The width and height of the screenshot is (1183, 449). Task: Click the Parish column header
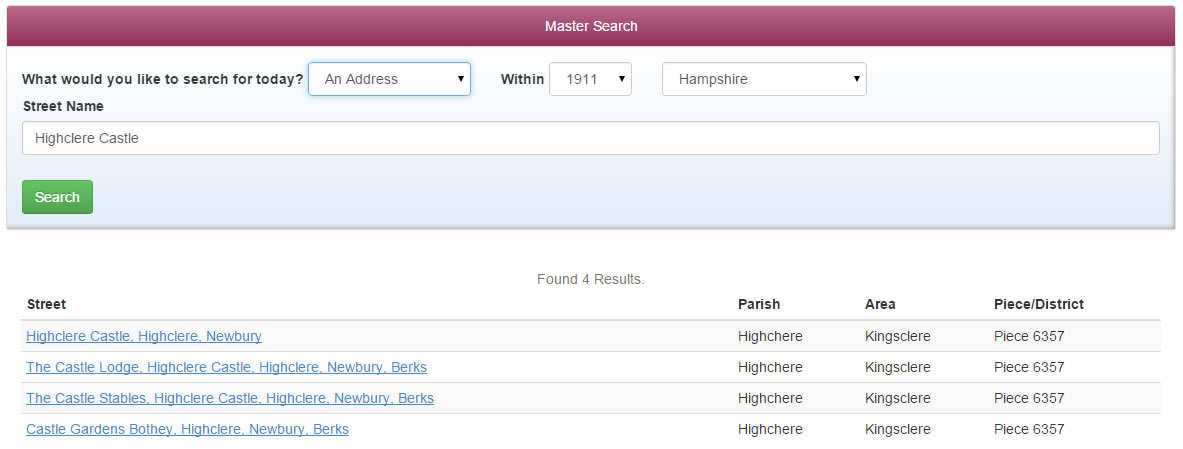click(759, 304)
